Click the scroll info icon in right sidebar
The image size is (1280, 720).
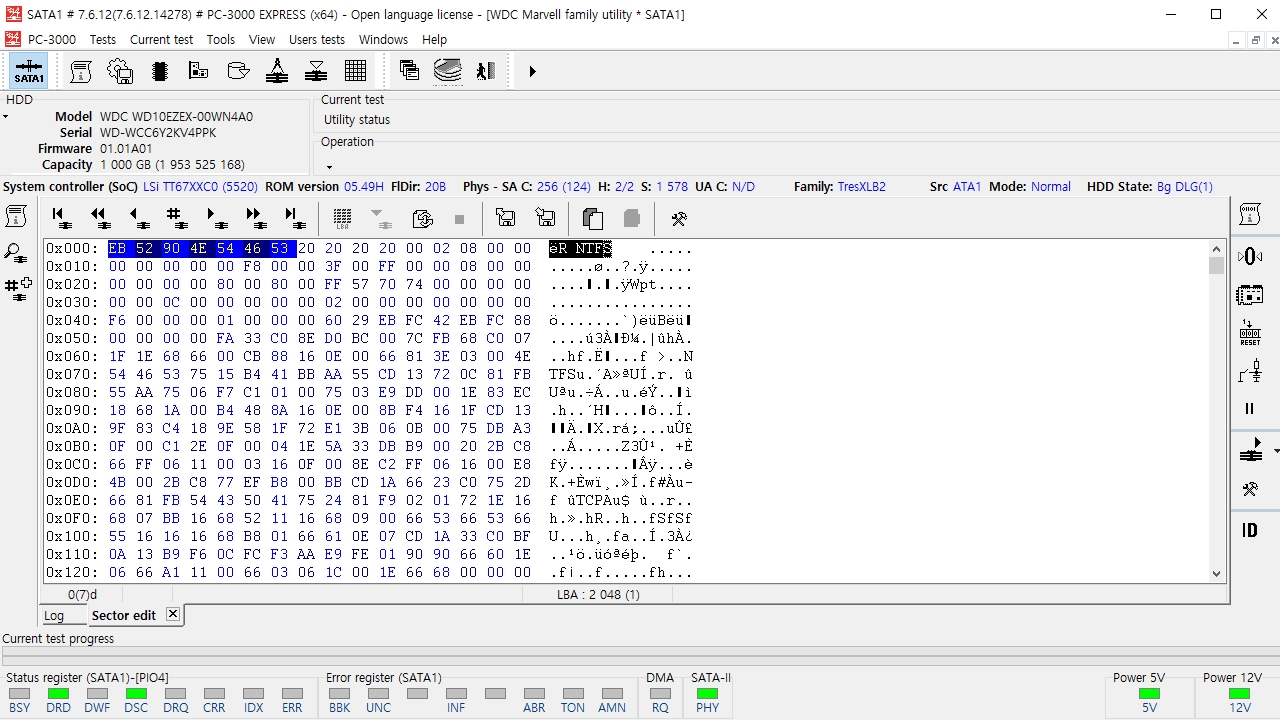point(1250,214)
